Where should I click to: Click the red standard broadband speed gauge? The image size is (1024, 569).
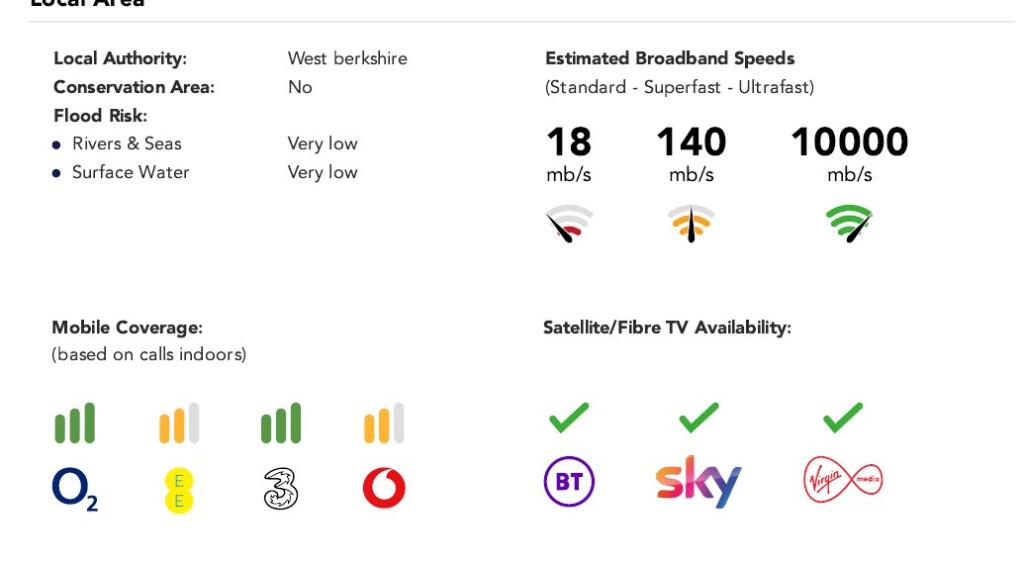tap(569, 223)
